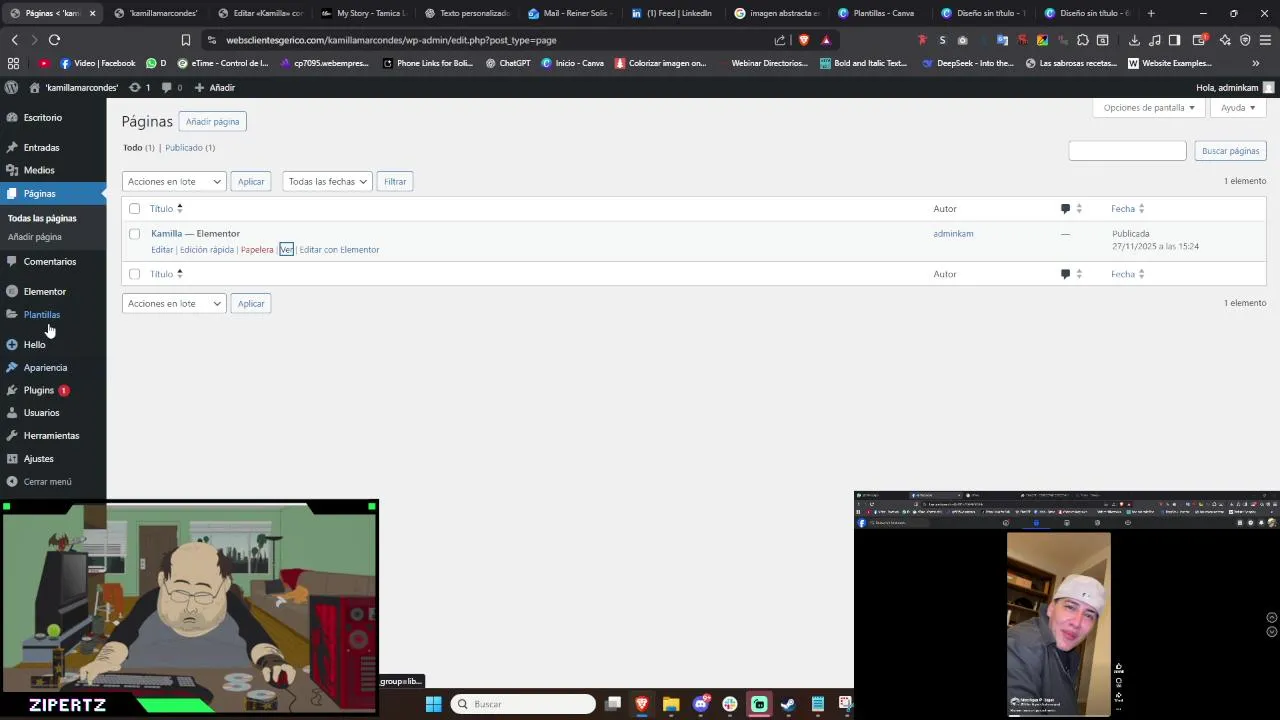This screenshot has width=1280, height=720.
Task: Open Todas las fechas dropdown
Action: [327, 181]
